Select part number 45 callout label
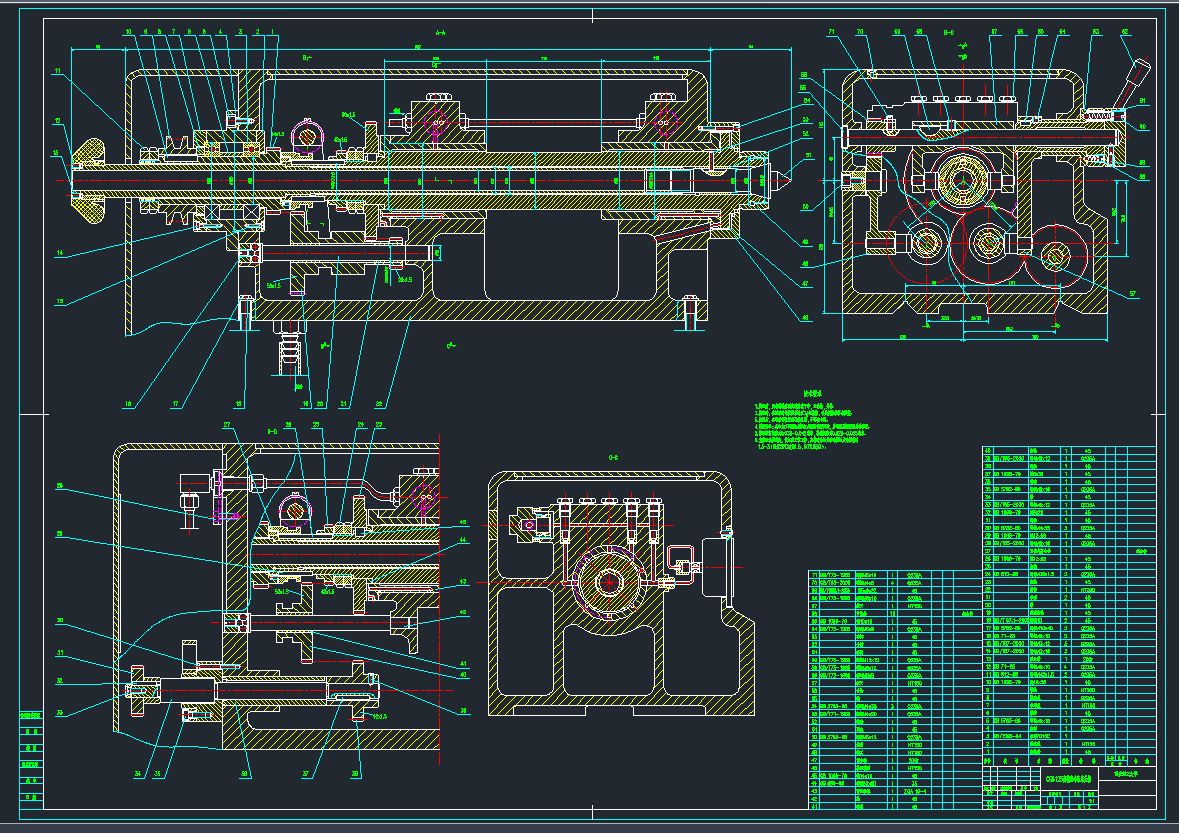Viewport: 1179px width, 833px height. click(x=463, y=521)
